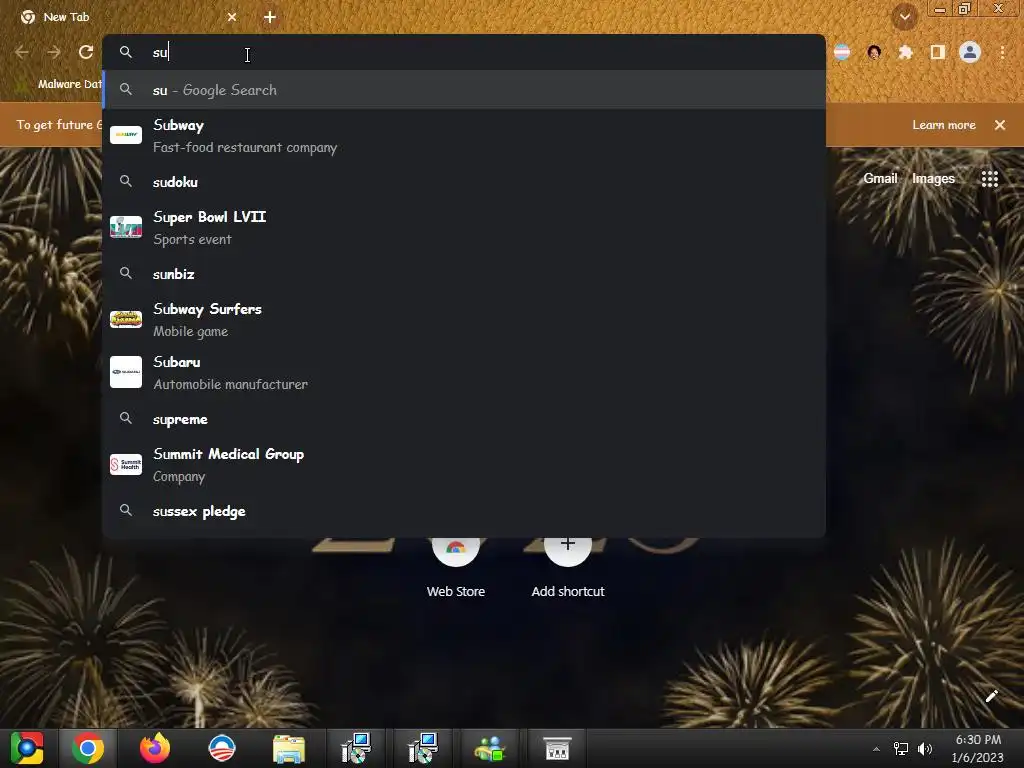Select the New Tab tab
Screen dimensions: 1024x768
(127, 17)
